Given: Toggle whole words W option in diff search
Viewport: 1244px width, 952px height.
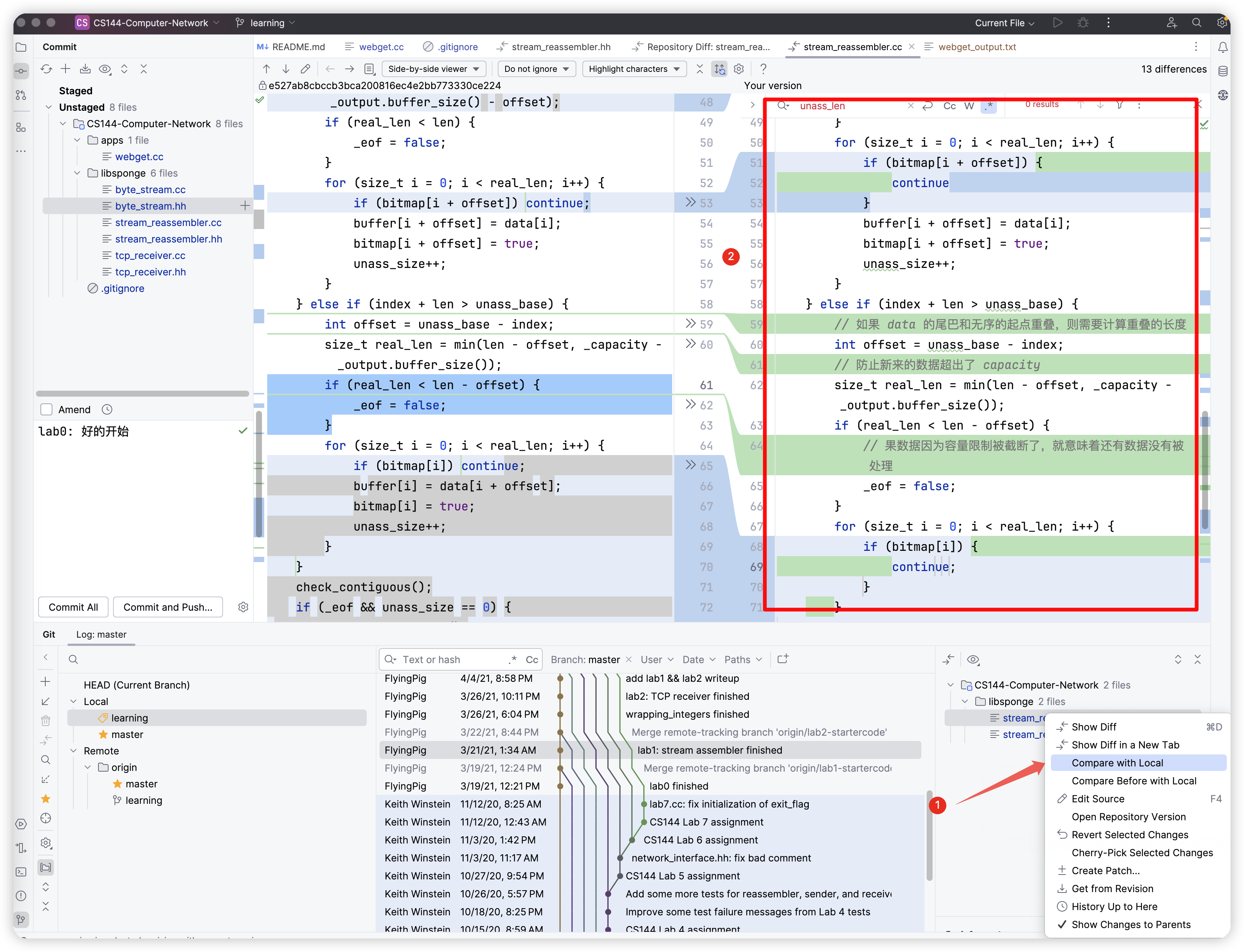Looking at the screenshot, I should 969,106.
